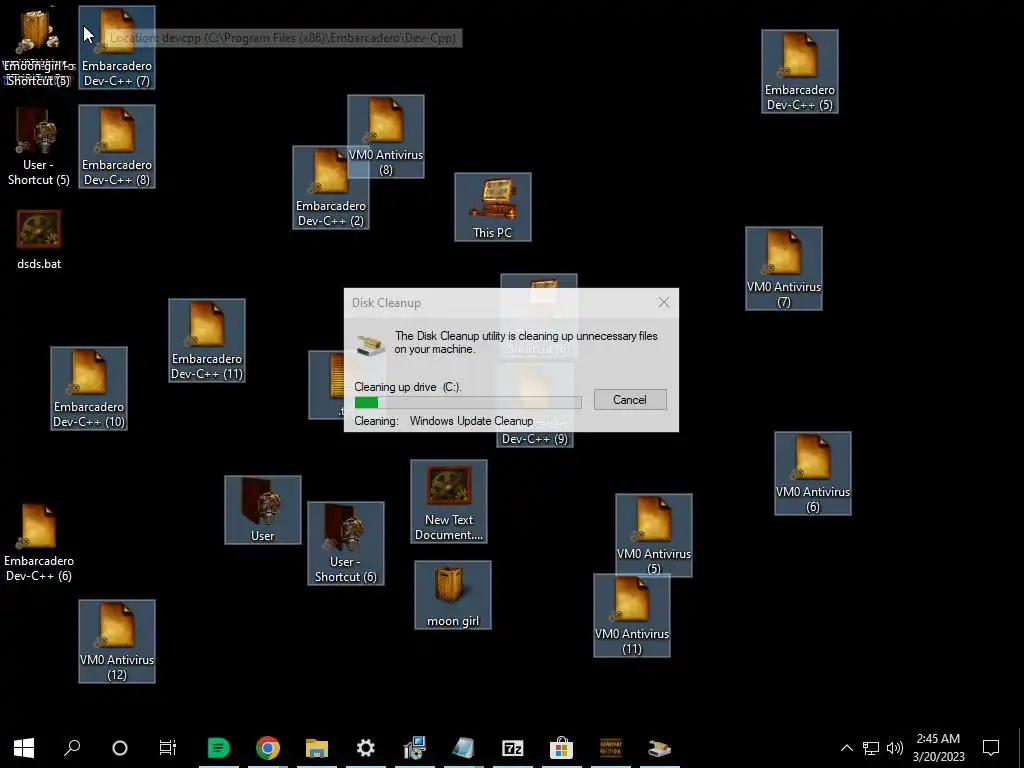Select Embarcadero Dev-C++ (9) desktop shortcut
1024x768 pixels.
coord(535,438)
